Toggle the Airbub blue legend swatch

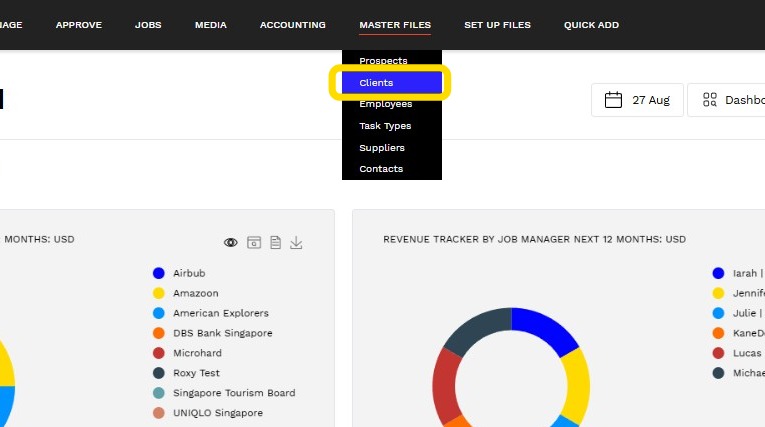159,273
